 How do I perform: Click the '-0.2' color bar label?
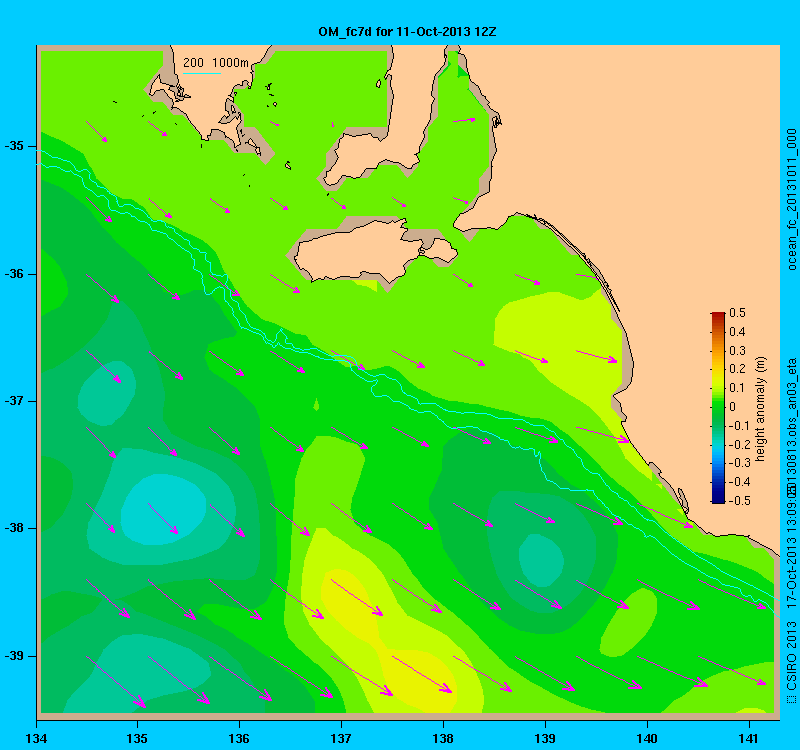[739, 444]
